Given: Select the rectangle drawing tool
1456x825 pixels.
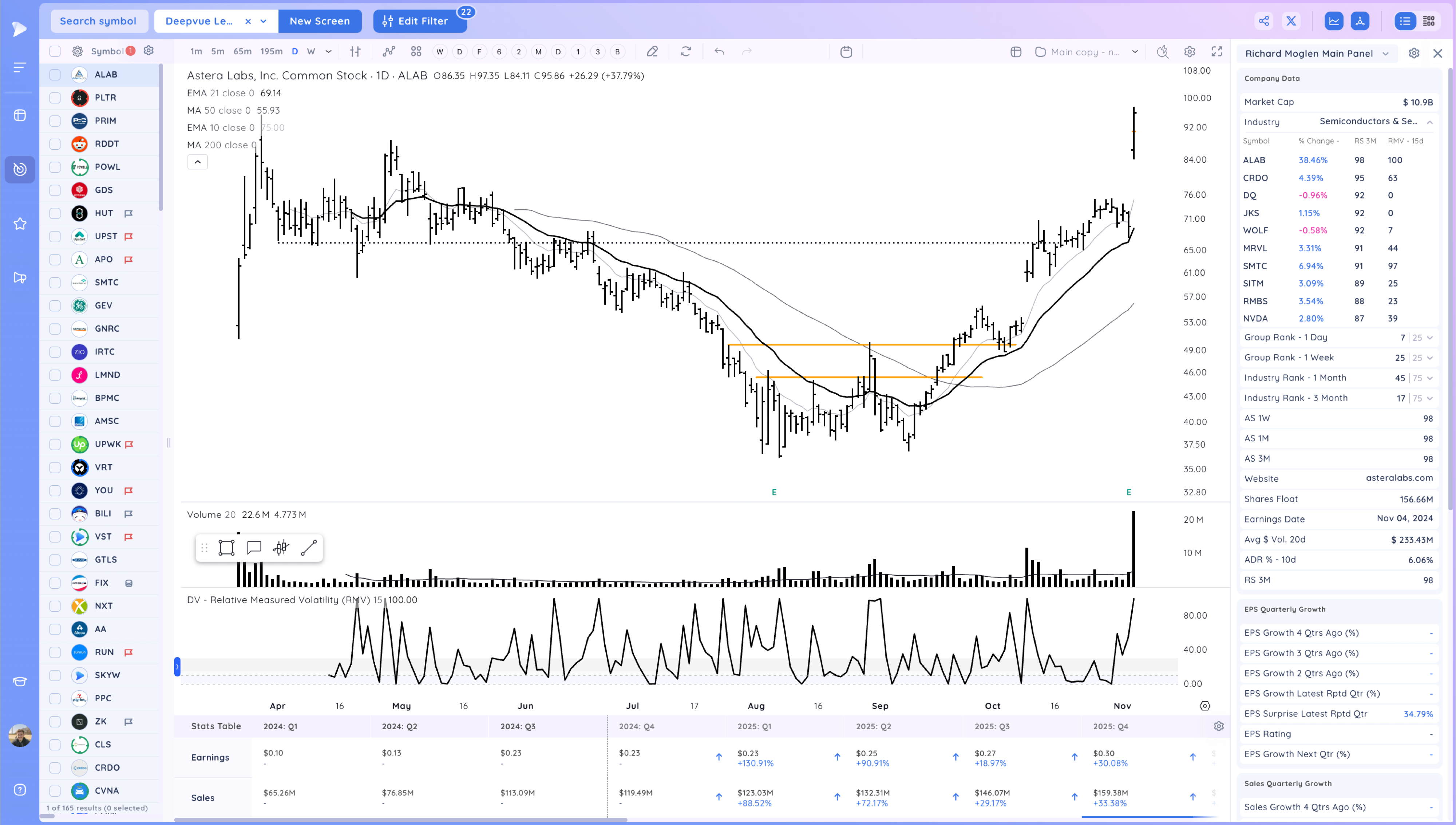Looking at the screenshot, I should [226, 547].
